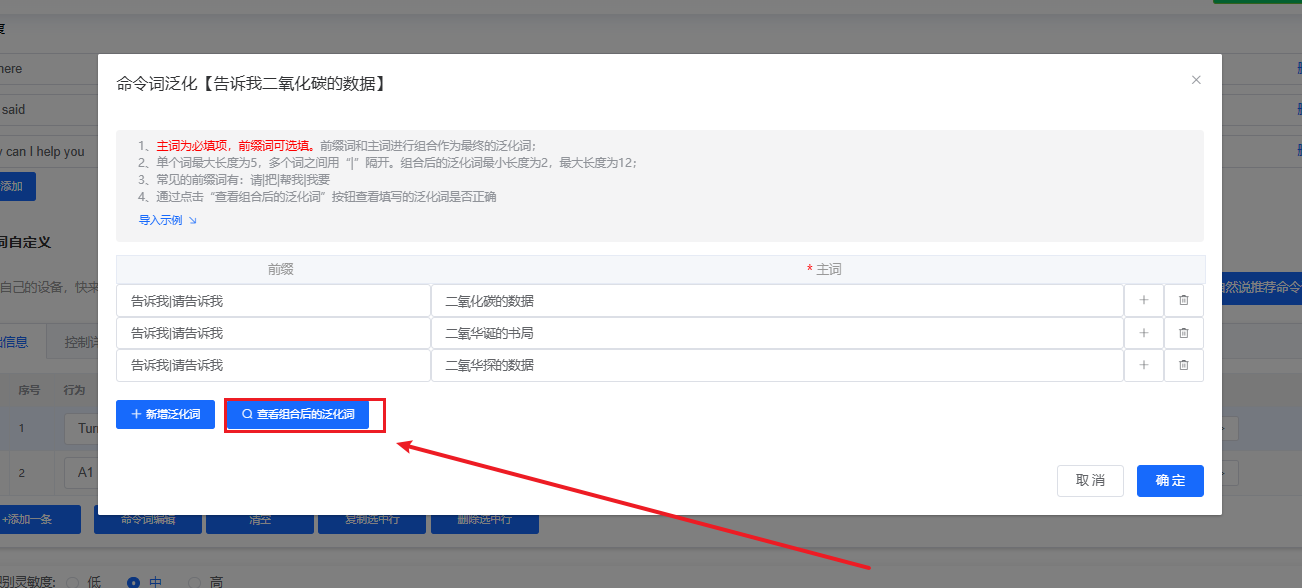Edit first row prefix field 告诉我|请告诉我

pyautogui.click(x=273, y=301)
